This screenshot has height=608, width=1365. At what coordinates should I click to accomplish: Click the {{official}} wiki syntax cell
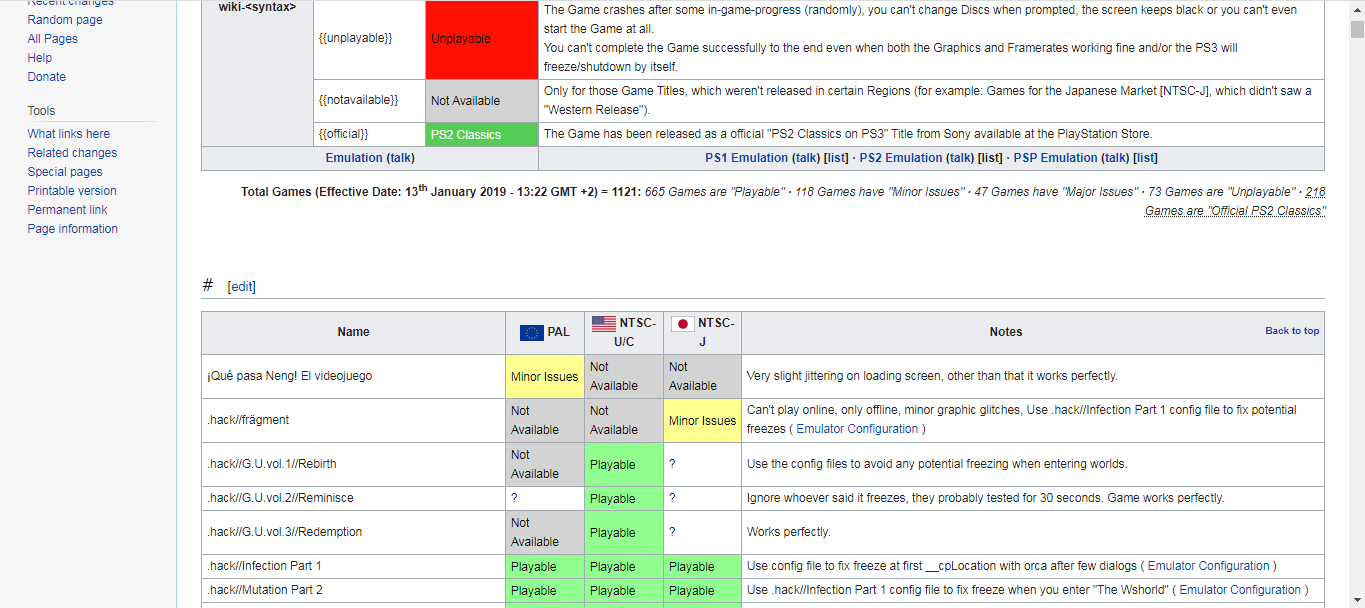point(368,135)
